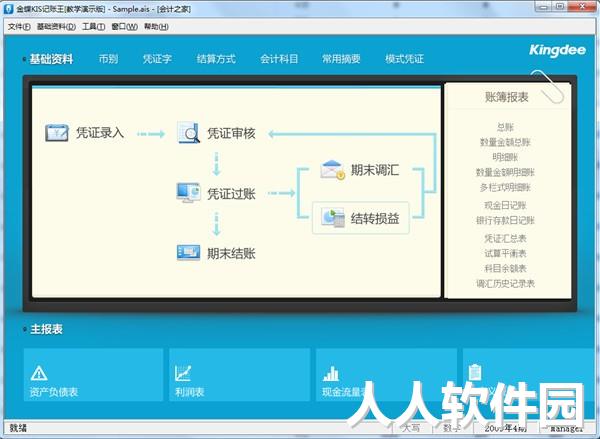Viewport: 600px width, 439px height.
Task: Open the 调汇历史记录表 report link
Action: tap(505, 284)
